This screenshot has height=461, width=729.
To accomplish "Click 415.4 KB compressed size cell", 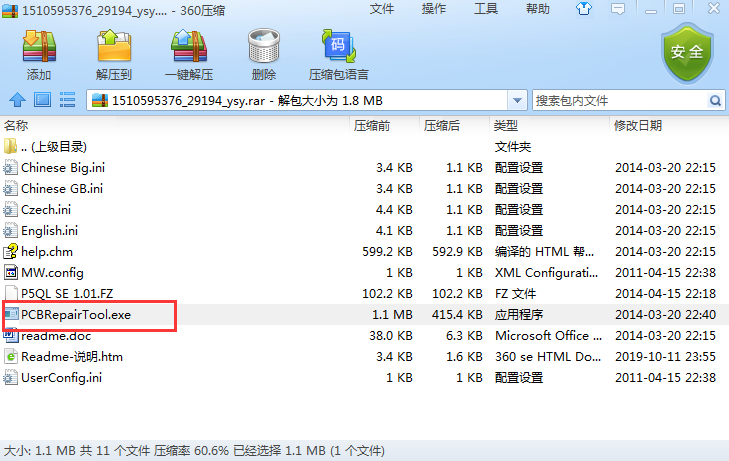I will [x=457, y=315].
